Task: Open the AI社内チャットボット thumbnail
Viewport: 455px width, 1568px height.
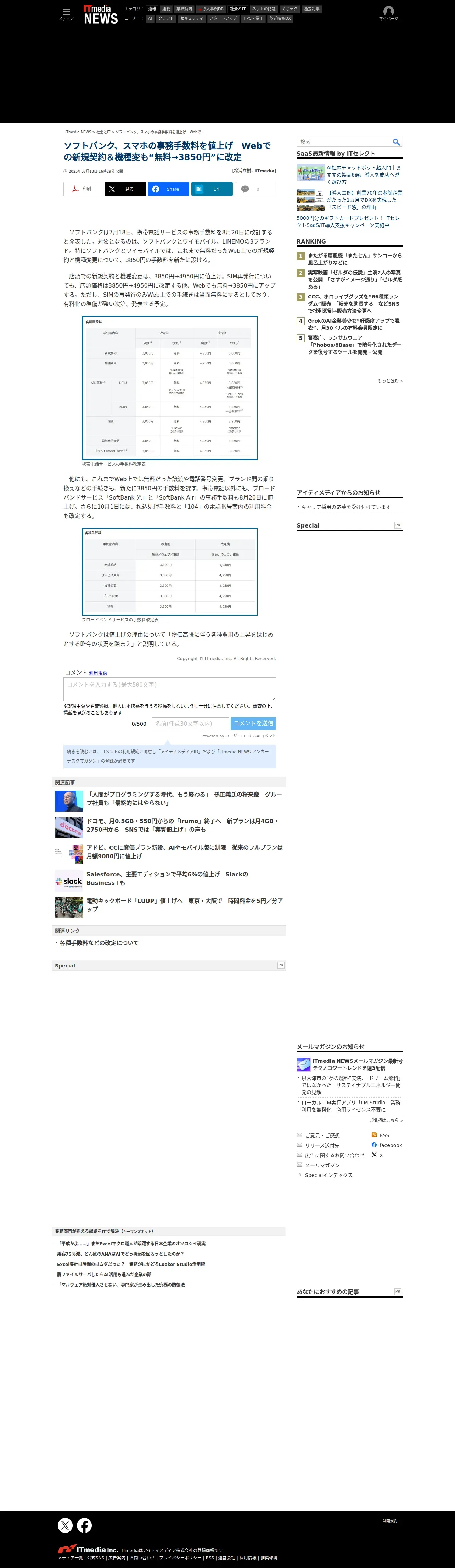Action: [310, 173]
